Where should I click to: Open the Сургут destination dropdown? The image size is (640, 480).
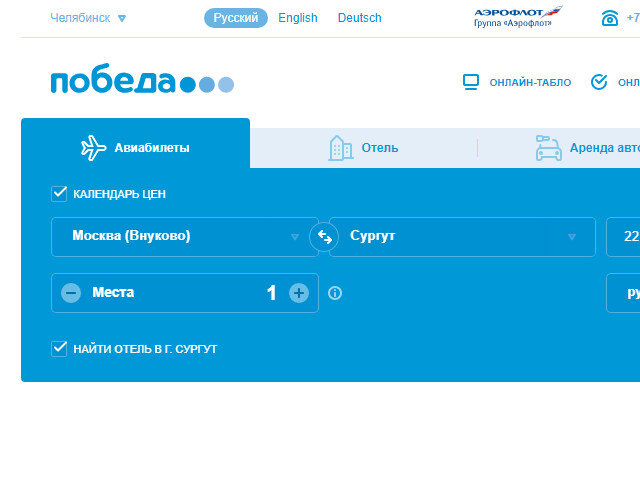click(462, 237)
